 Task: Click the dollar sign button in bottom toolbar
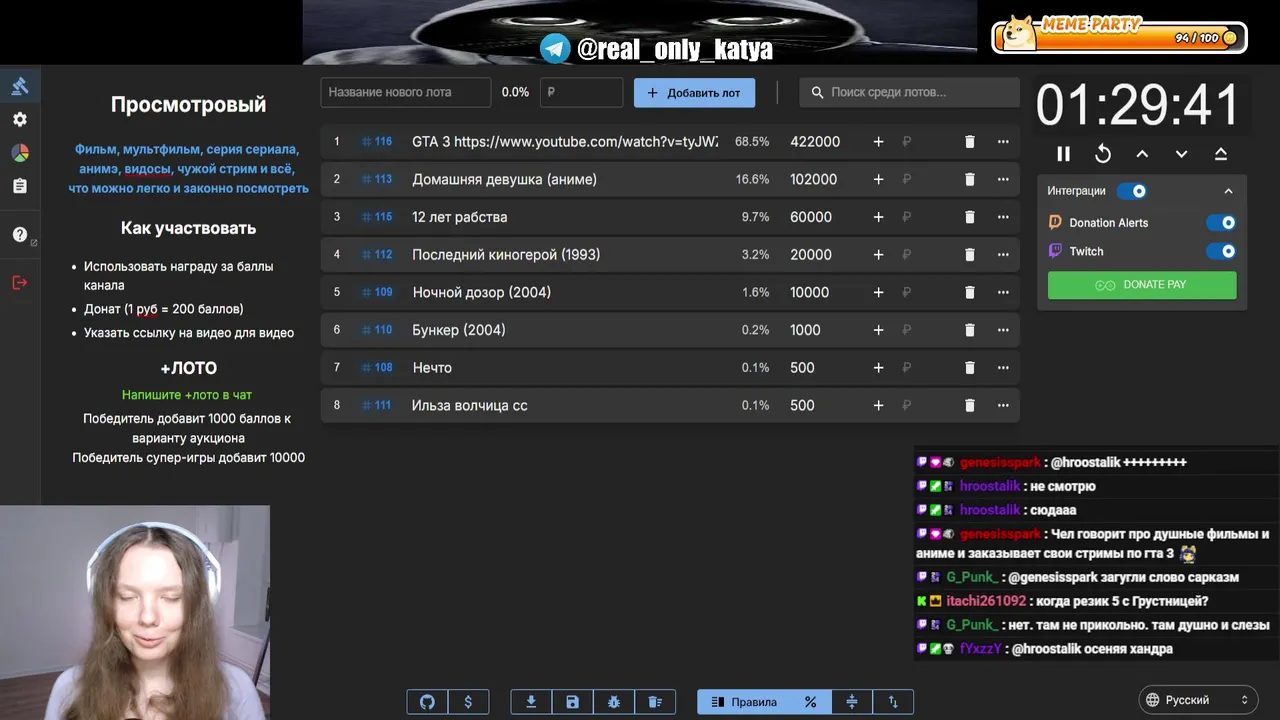click(468, 702)
